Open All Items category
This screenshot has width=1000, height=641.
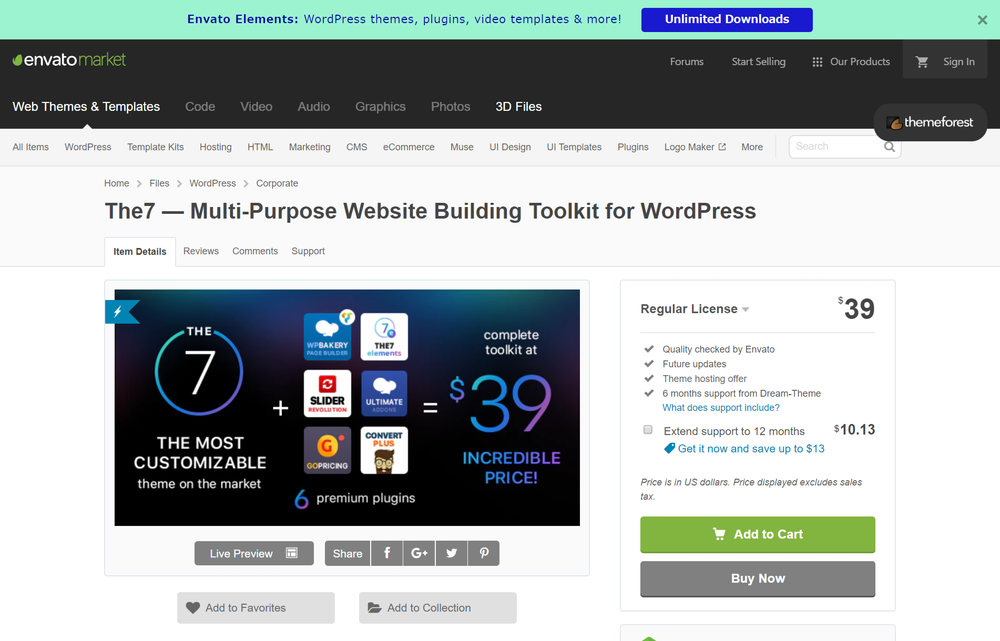[31, 147]
